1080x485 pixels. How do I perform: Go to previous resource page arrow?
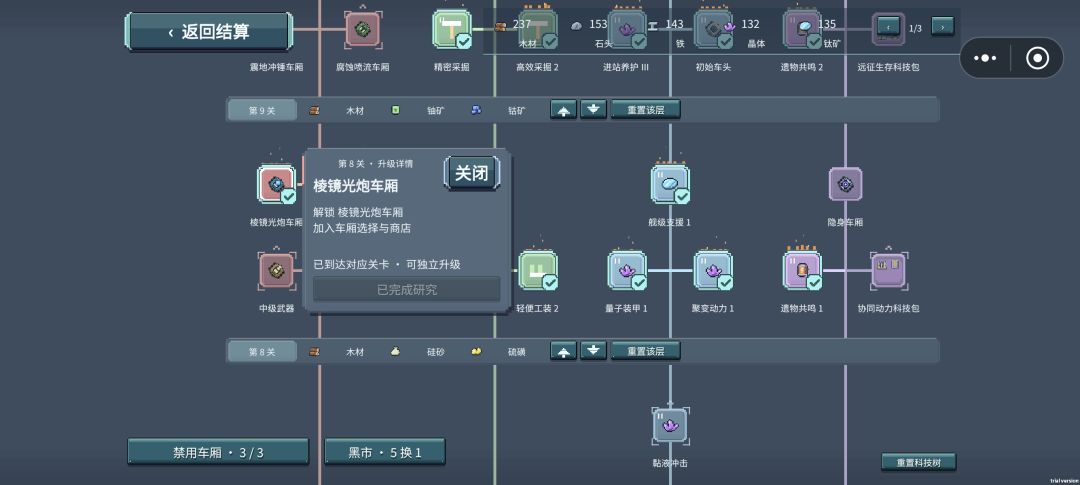click(x=888, y=27)
